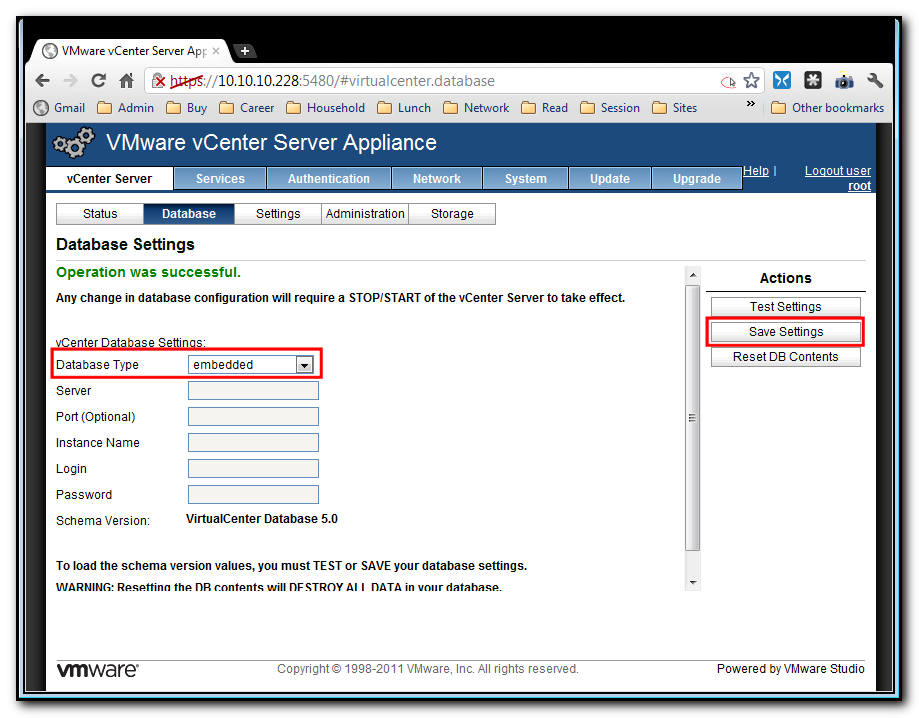The width and height of the screenshot is (919, 718).
Task: Go to the browser home icon
Action: click(x=127, y=80)
